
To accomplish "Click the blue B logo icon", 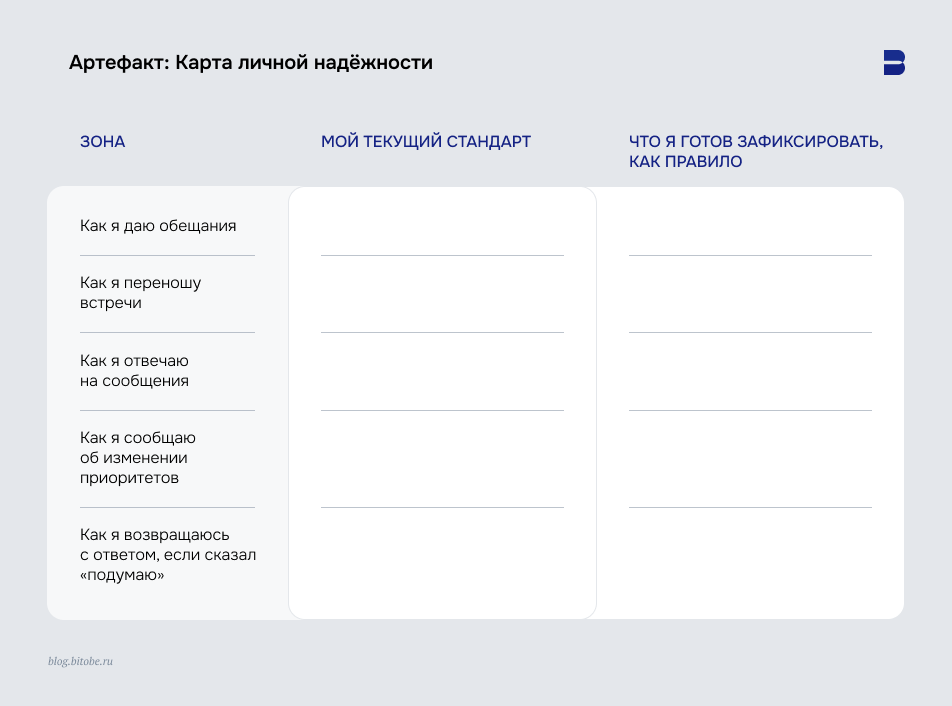I will [893, 62].
